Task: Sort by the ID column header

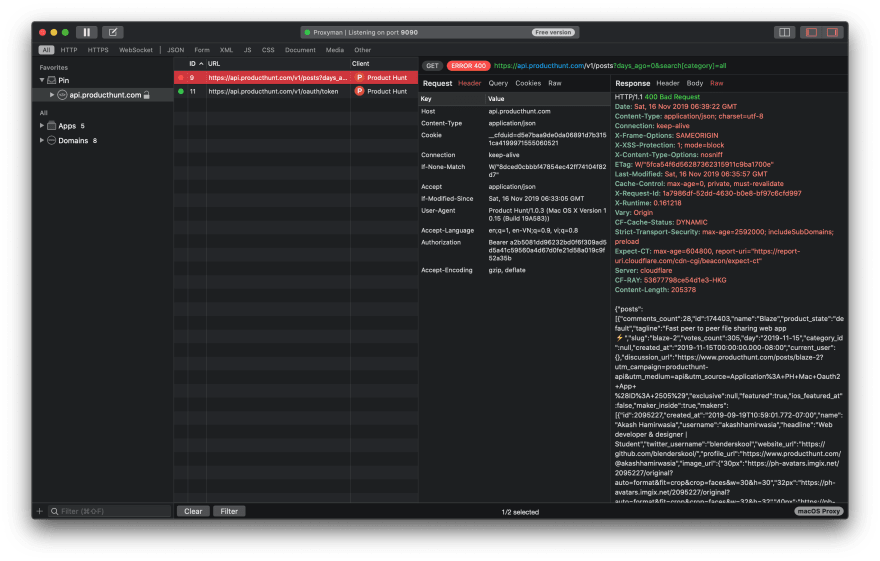Action: 195,63
